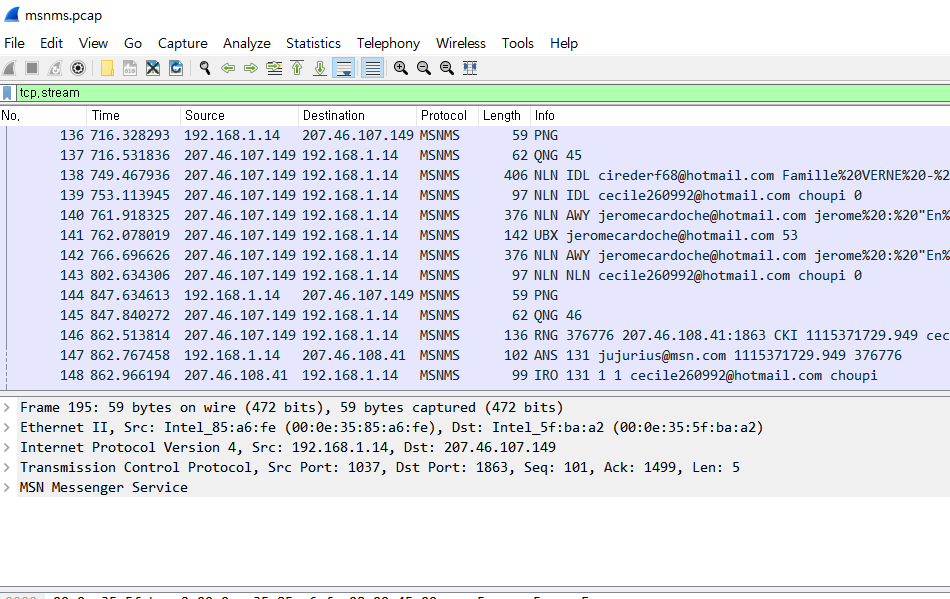Open the Help menu
Screen dimensions: 950x599
tap(563, 43)
